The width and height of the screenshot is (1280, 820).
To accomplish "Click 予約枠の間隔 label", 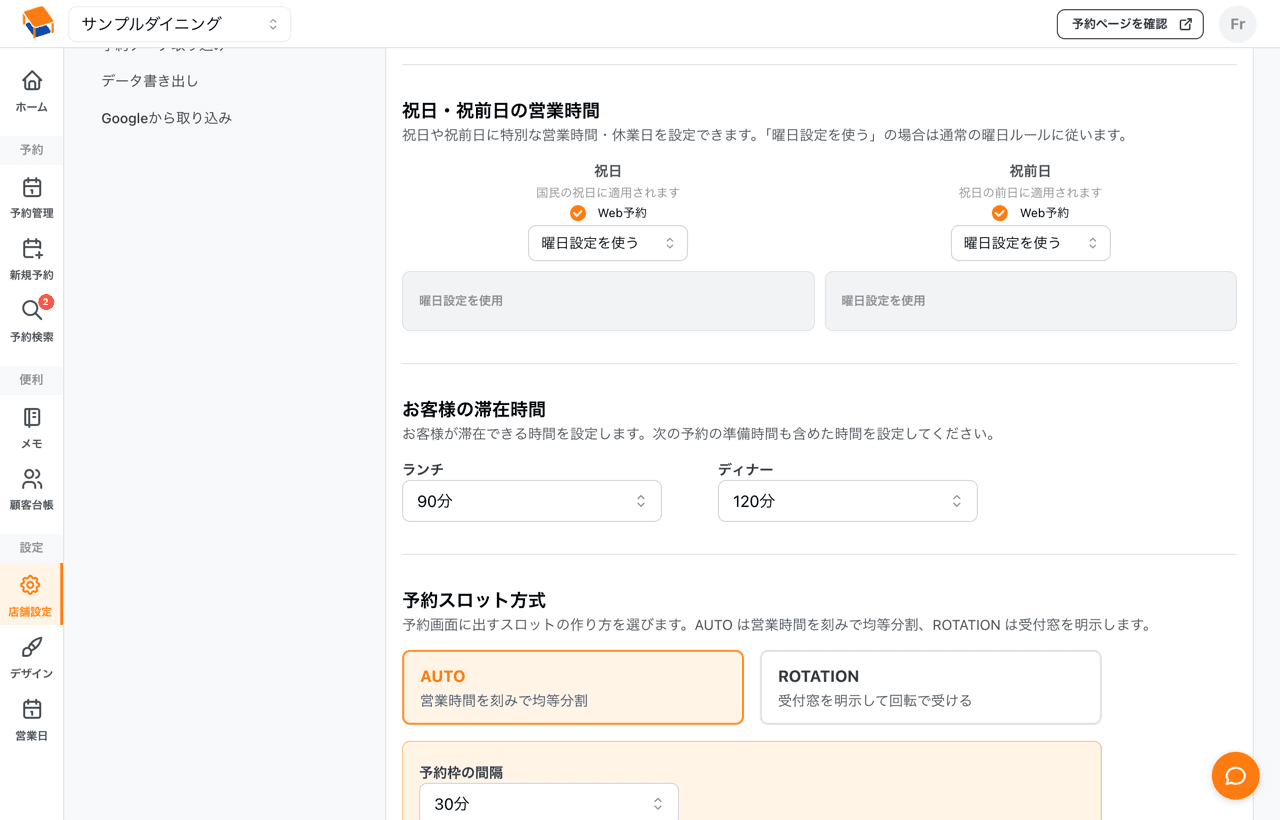I will pos(461,772).
